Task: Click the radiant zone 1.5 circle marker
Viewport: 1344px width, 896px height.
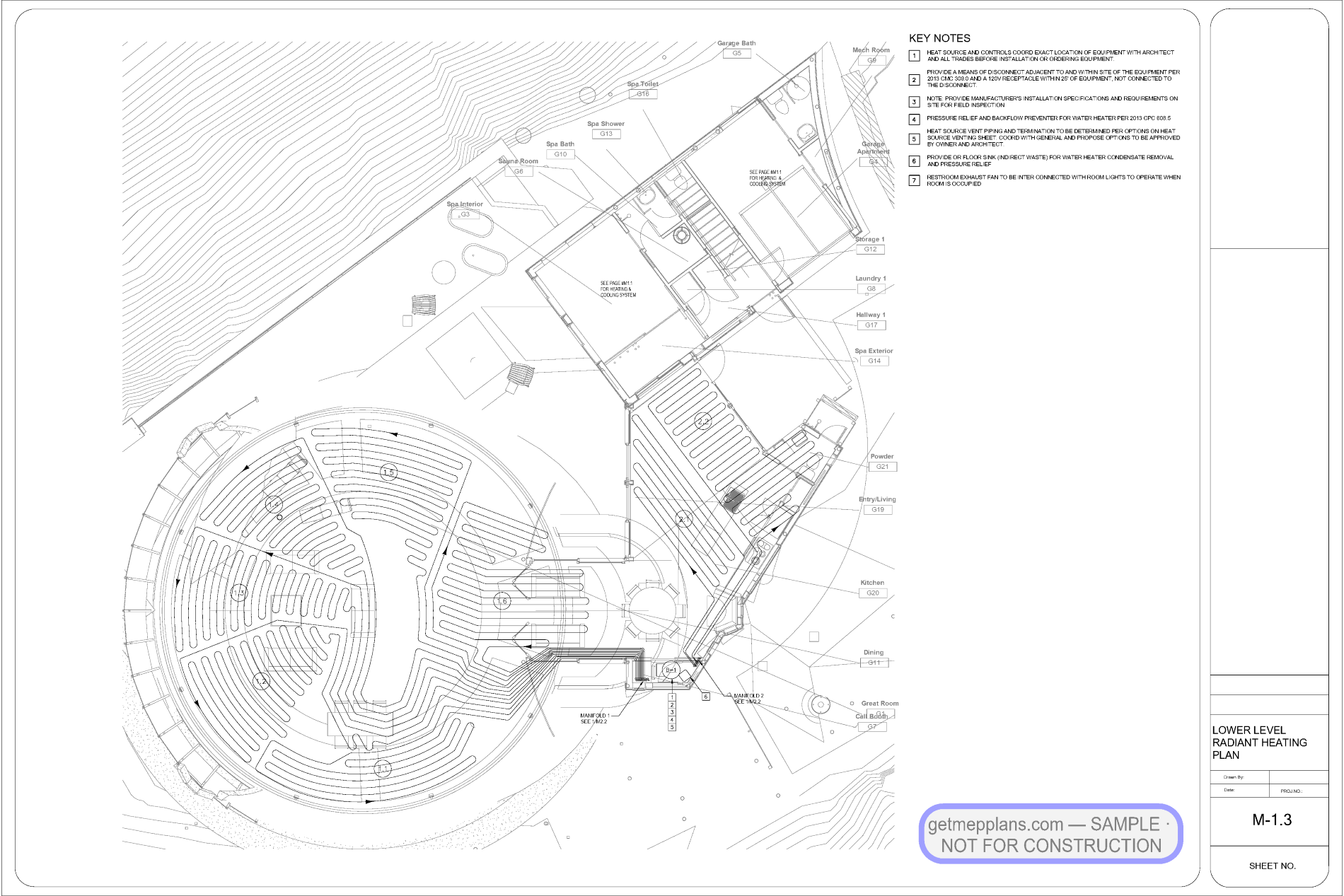Action: tap(388, 472)
